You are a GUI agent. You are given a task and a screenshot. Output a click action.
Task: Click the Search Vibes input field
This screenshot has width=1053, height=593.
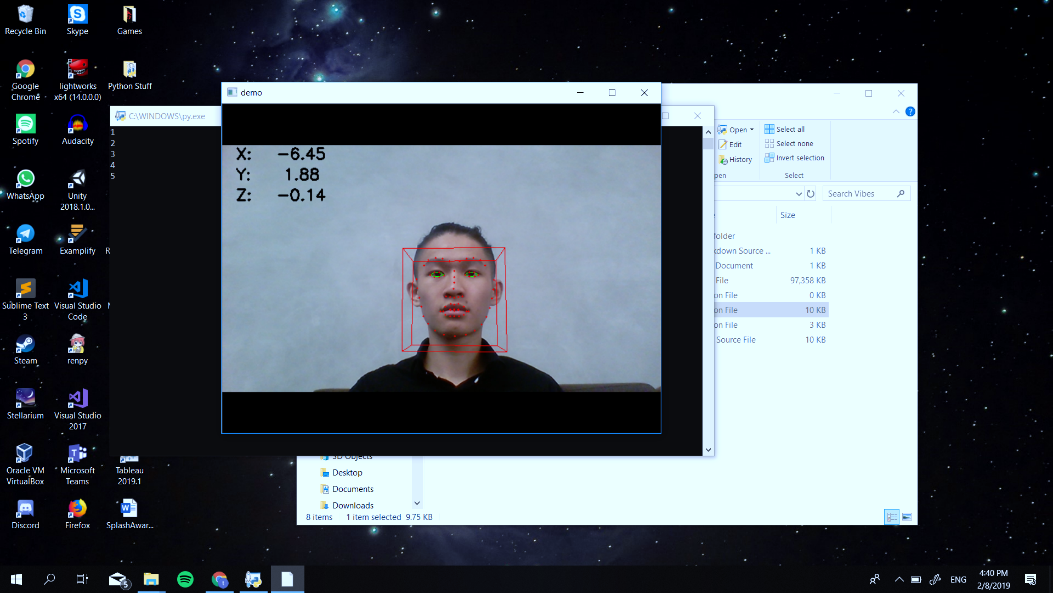click(866, 193)
